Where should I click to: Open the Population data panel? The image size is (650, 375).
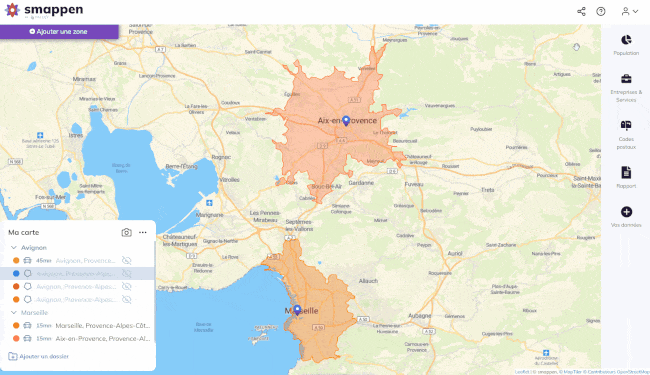point(626,45)
